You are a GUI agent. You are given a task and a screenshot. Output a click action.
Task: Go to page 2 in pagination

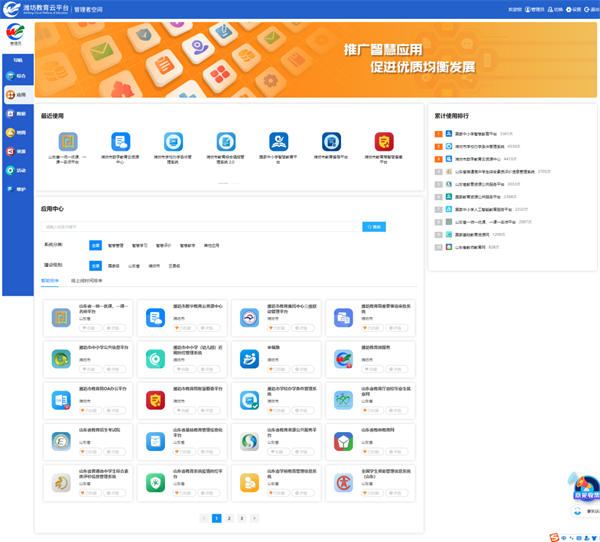coord(229,518)
